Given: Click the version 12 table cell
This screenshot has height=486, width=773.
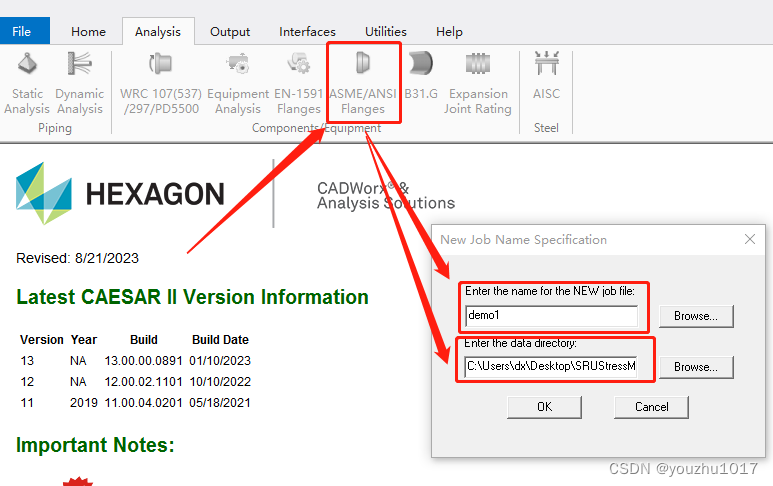Looking at the screenshot, I should point(27,382).
